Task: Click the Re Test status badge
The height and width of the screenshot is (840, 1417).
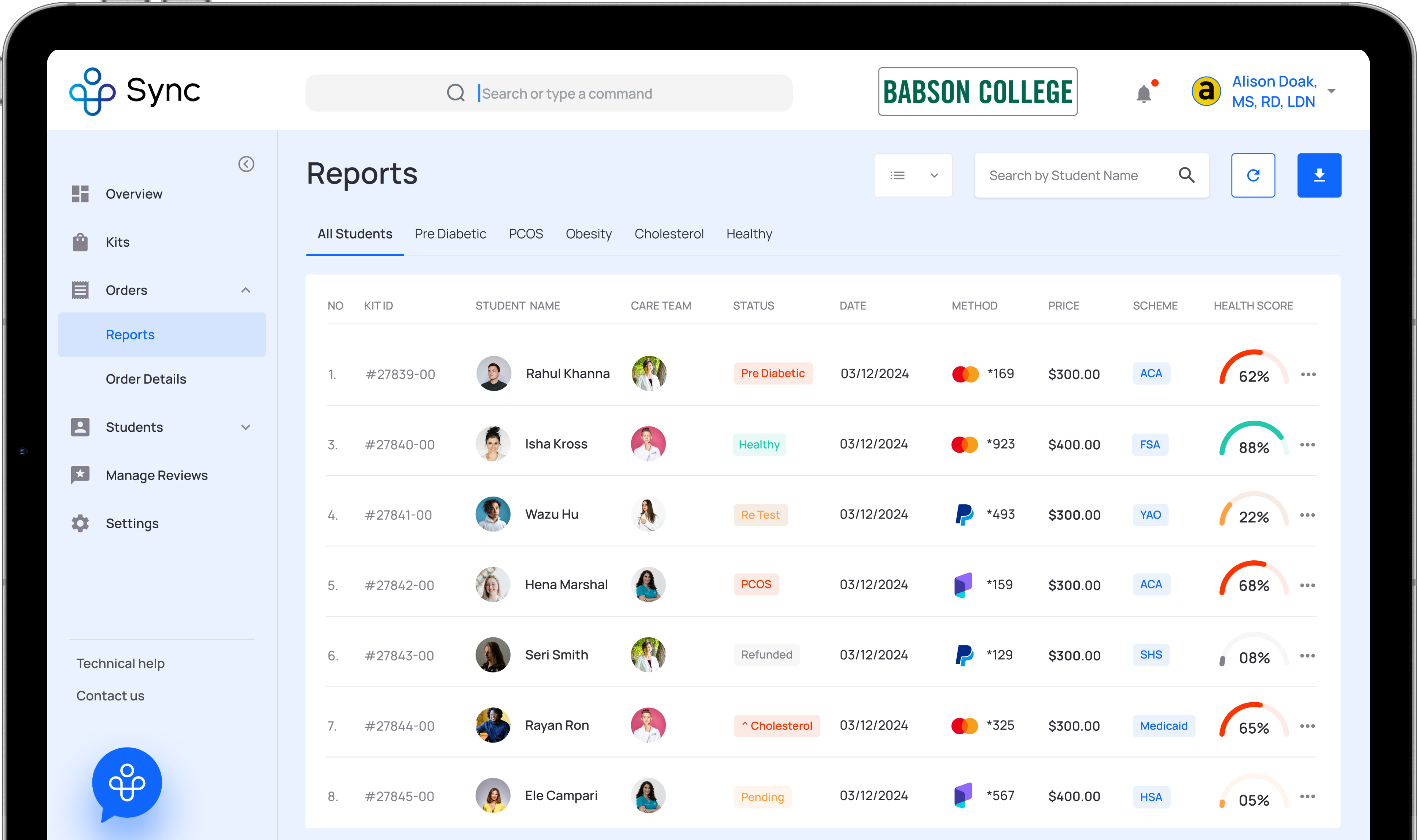Action: [x=760, y=515]
